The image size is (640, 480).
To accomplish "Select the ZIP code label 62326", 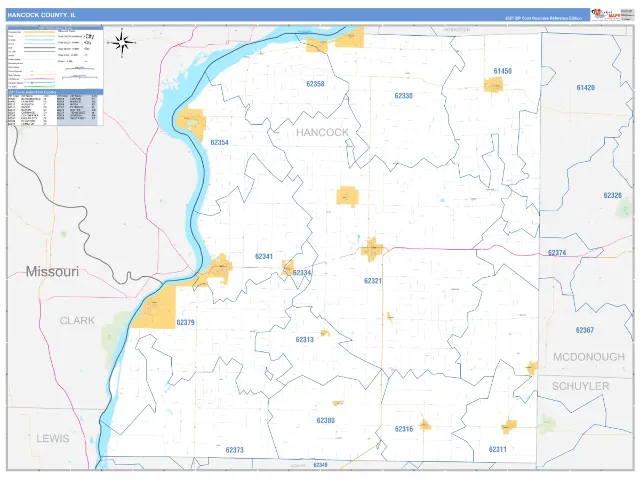I will click(x=613, y=196).
